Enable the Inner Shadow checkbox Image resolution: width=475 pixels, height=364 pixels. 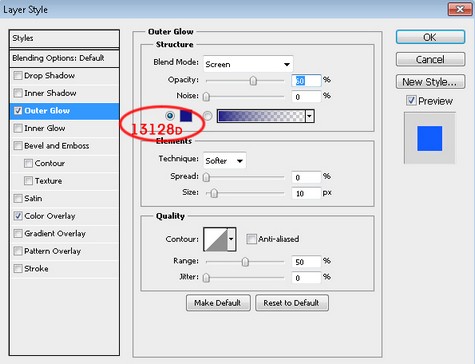tap(18, 93)
